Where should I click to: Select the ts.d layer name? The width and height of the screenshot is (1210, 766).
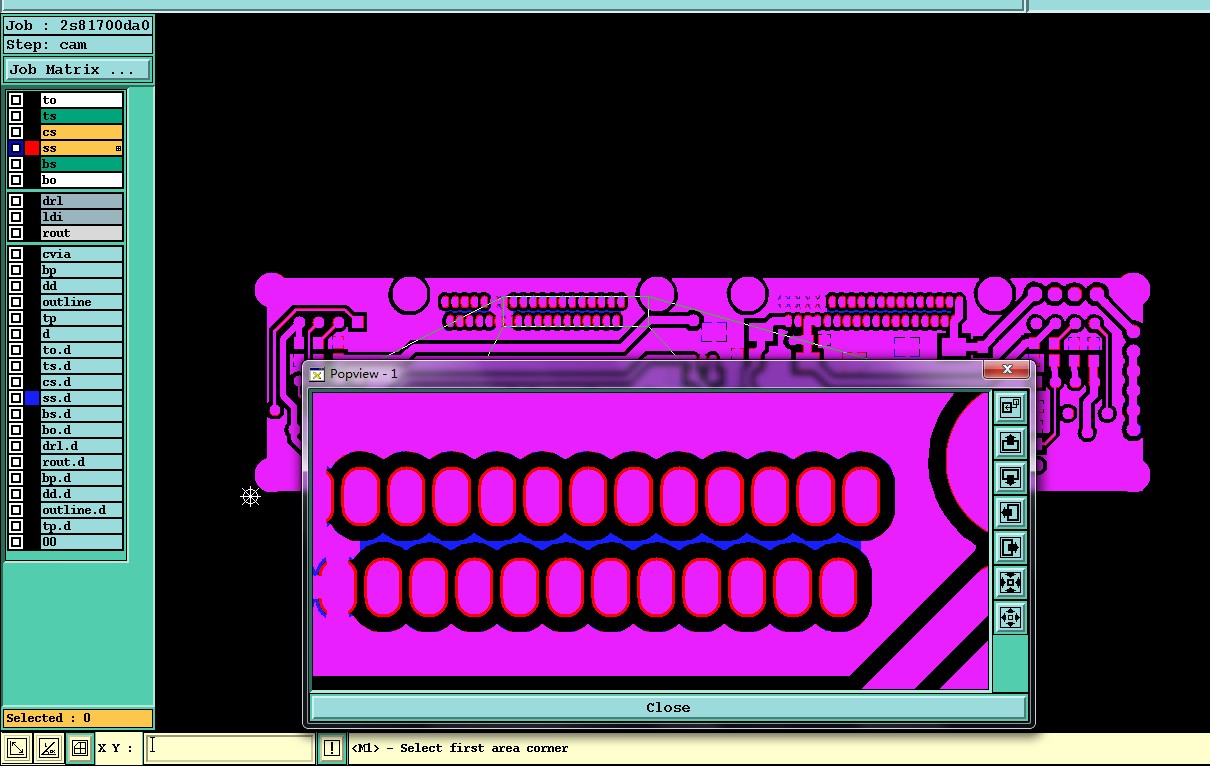pos(82,366)
